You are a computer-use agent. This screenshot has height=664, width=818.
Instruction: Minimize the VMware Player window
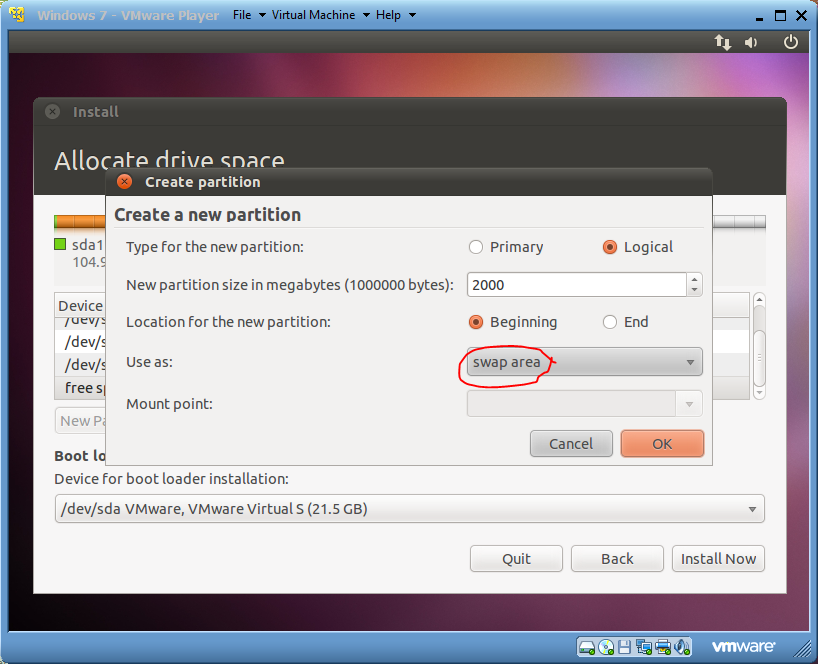pyautogui.click(x=759, y=17)
